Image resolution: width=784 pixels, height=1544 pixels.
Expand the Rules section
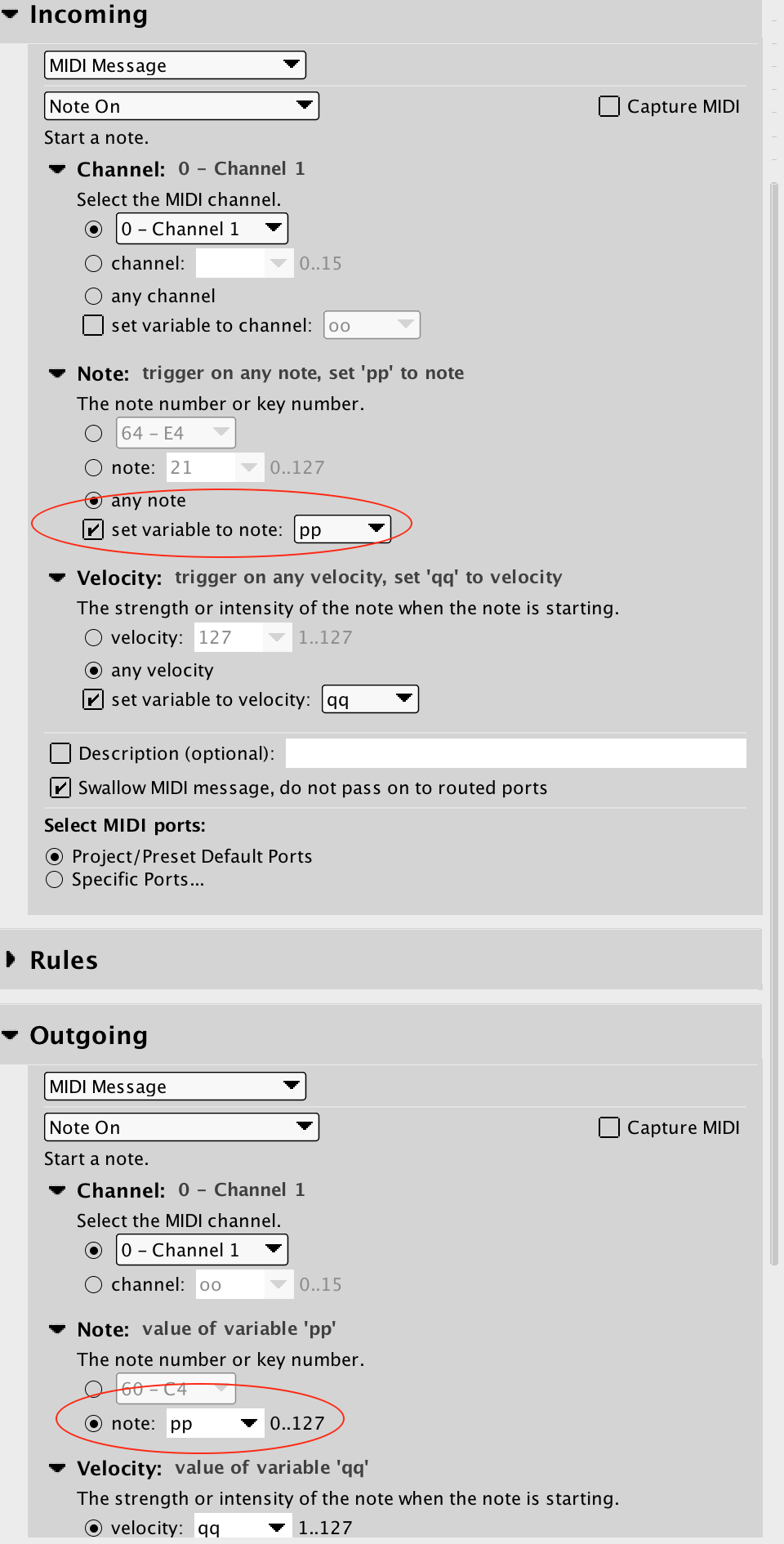[x=11, y=959]
